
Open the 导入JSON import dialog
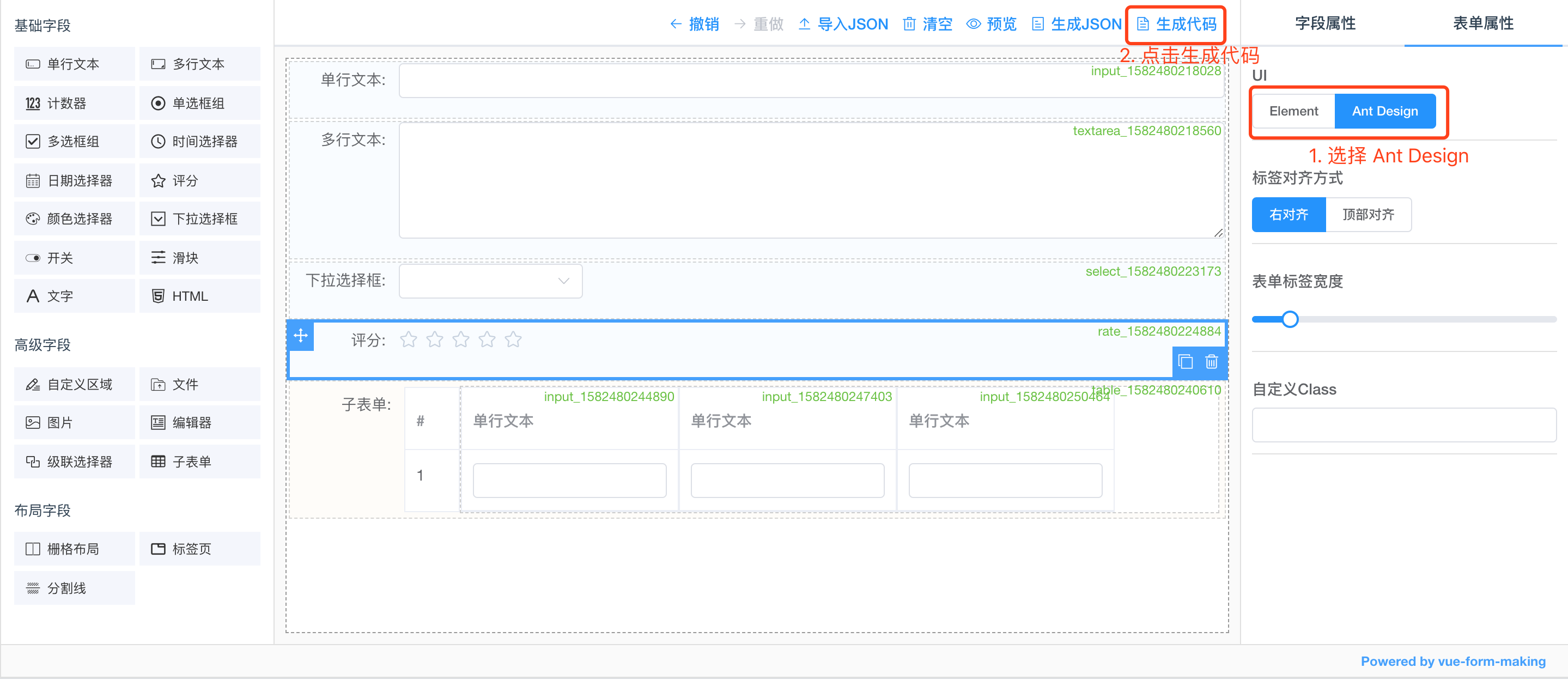pos(843,25)
